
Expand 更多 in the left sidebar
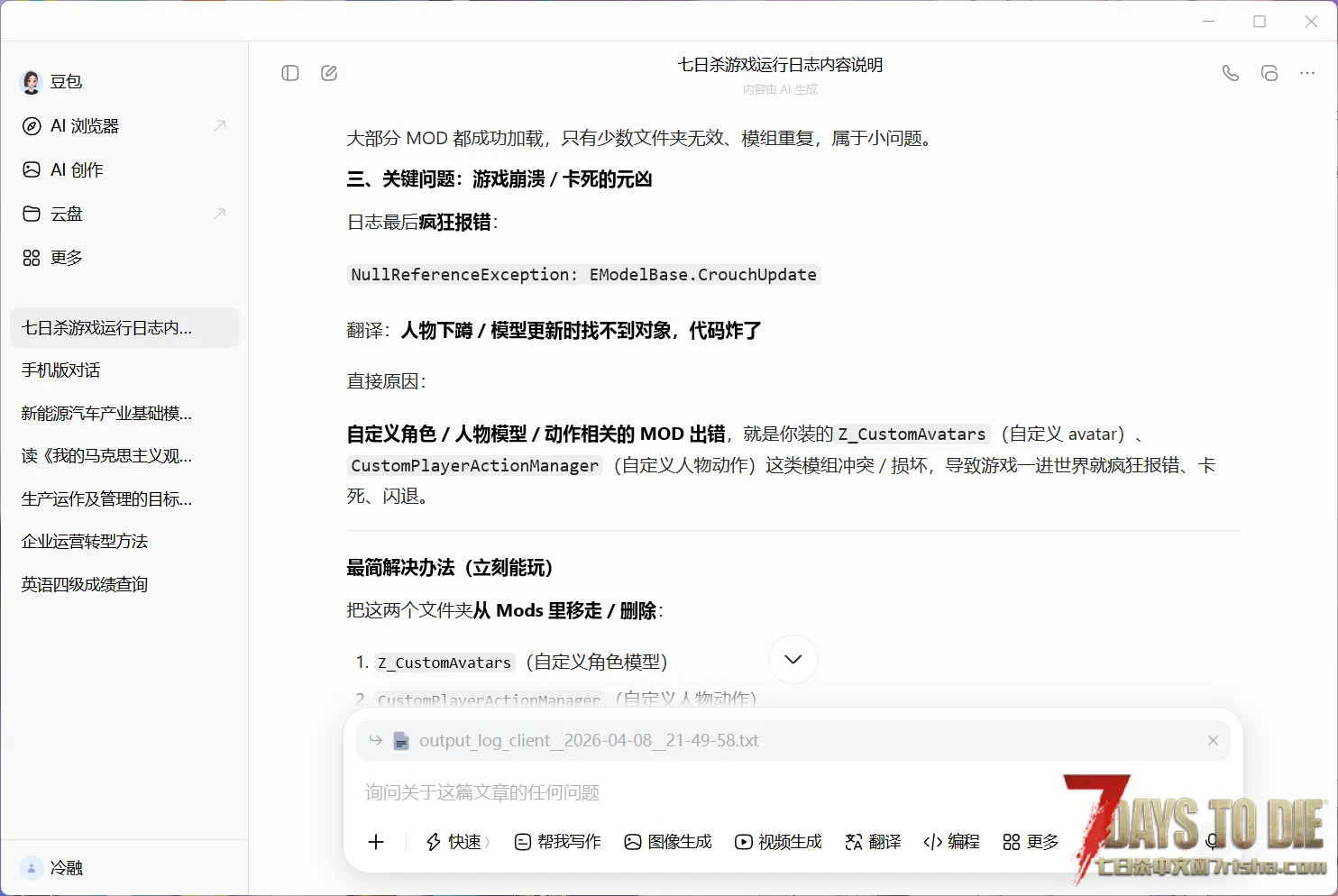(66, 258)
